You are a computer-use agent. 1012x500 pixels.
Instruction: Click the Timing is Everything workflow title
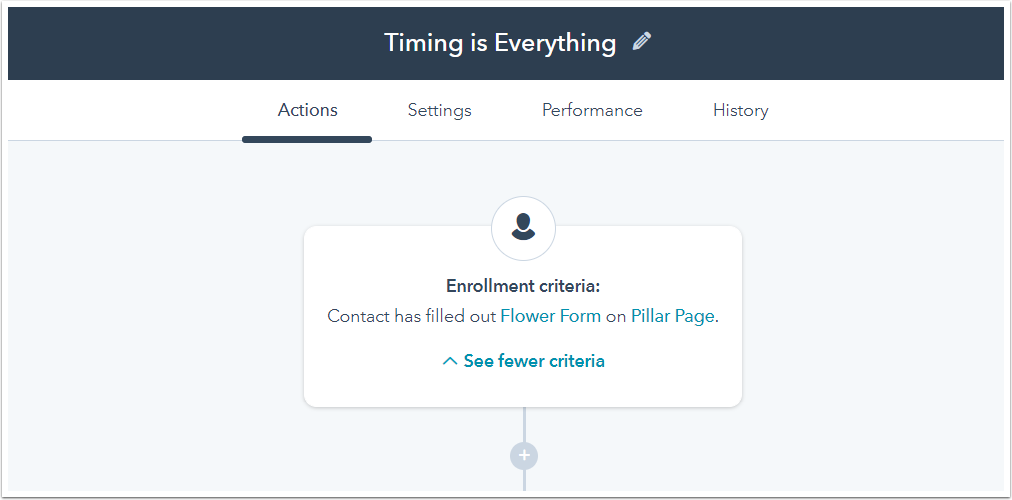coord(500,43)
